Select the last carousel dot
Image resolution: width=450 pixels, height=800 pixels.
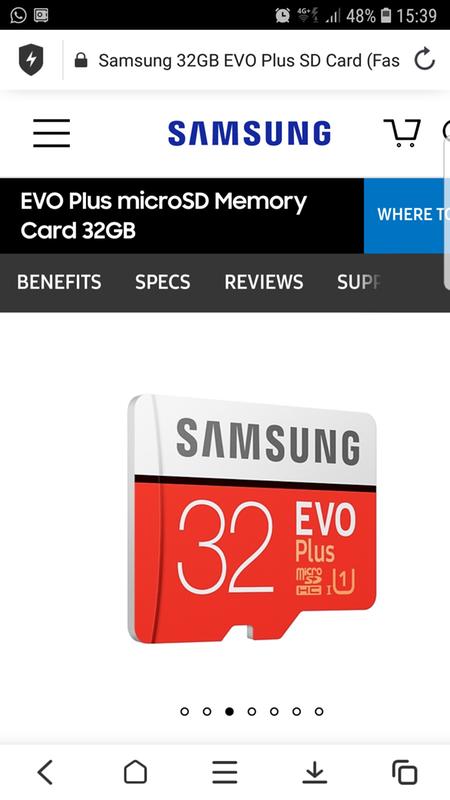pyautogui.click(x=319, y=711)
